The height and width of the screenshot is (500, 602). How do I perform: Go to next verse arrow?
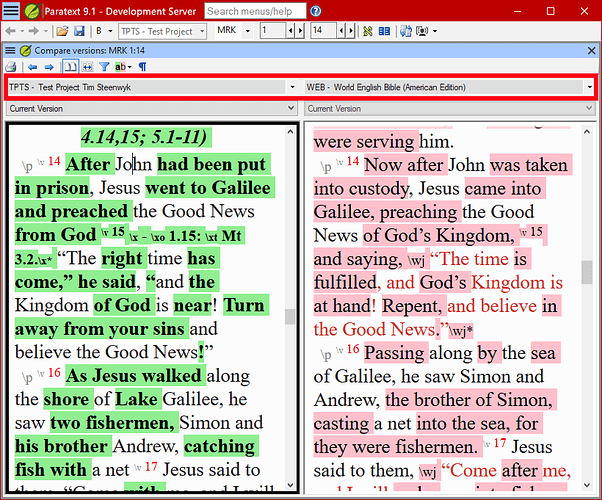tap(351, 31)
